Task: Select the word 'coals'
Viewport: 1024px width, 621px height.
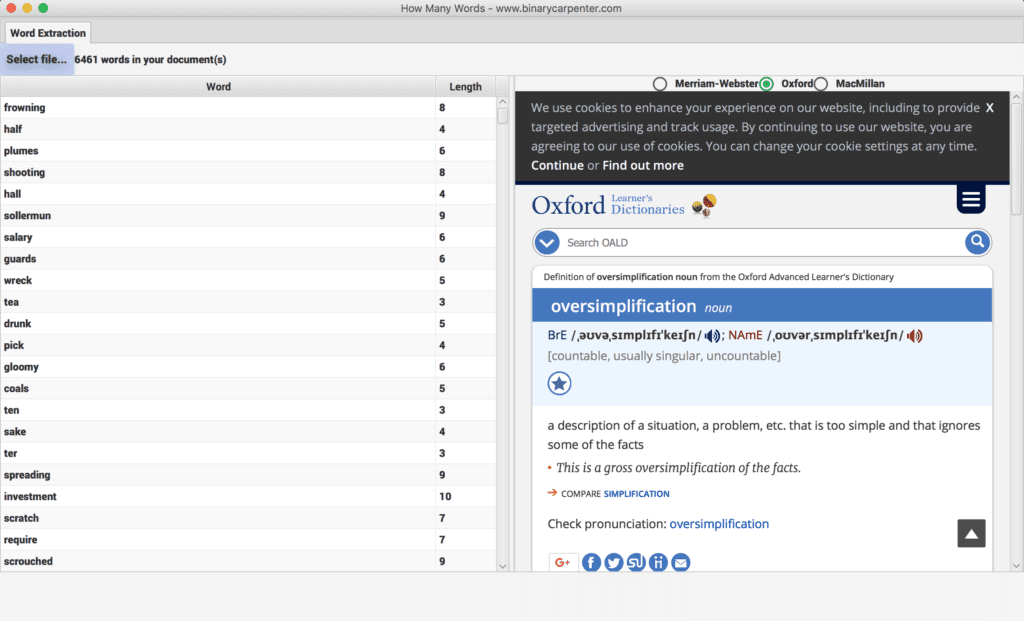Action: [16, 389]
